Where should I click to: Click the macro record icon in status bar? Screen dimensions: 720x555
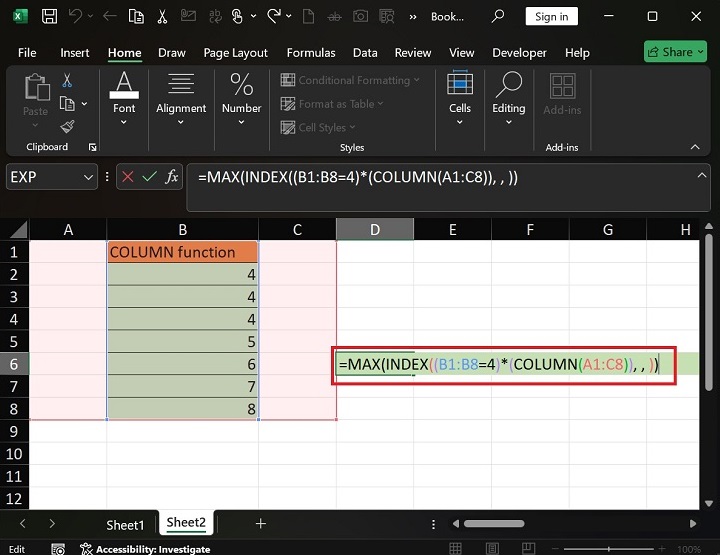(58, 549)
